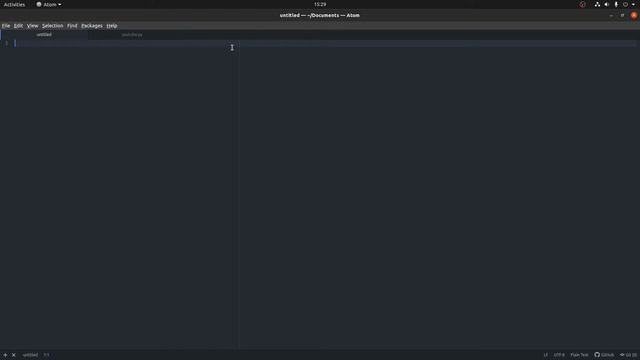The height and width of the screenshot is (360, 640).
Task: Click the X icon in the status bar
Action: click(13, 355)
